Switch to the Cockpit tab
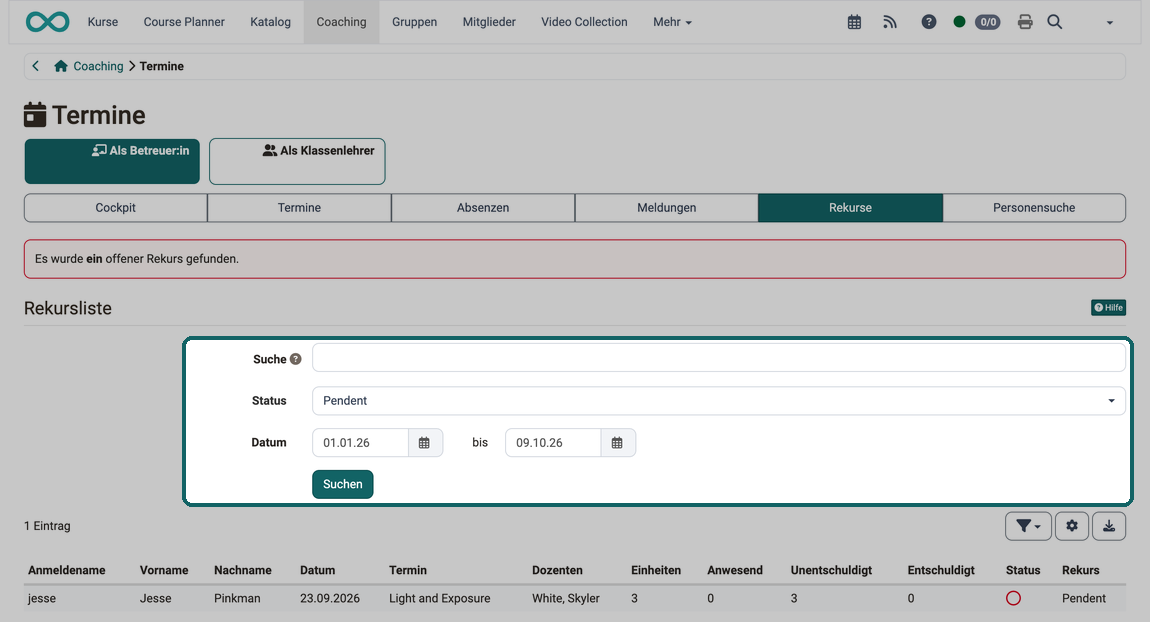1150x622 pixels. (x=116, y=208)
